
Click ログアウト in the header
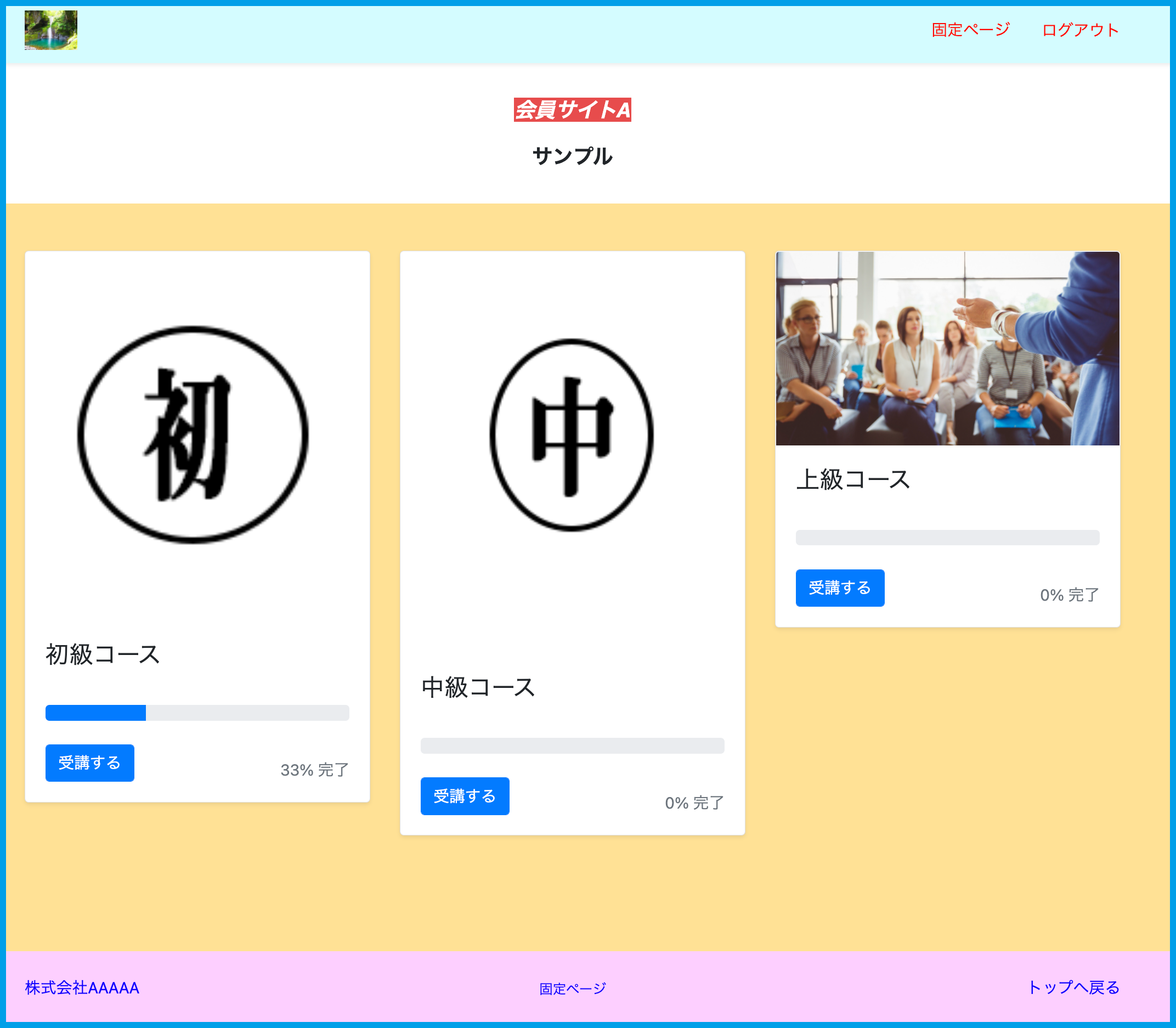1079,30
